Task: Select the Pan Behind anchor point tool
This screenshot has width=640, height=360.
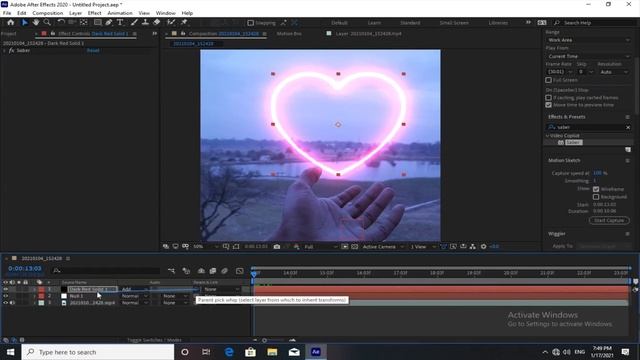Action: 84,22
